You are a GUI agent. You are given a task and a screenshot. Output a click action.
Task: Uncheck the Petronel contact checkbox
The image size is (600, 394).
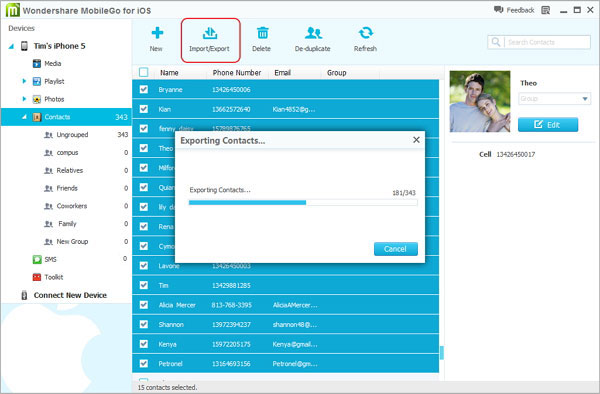point(143,363)
